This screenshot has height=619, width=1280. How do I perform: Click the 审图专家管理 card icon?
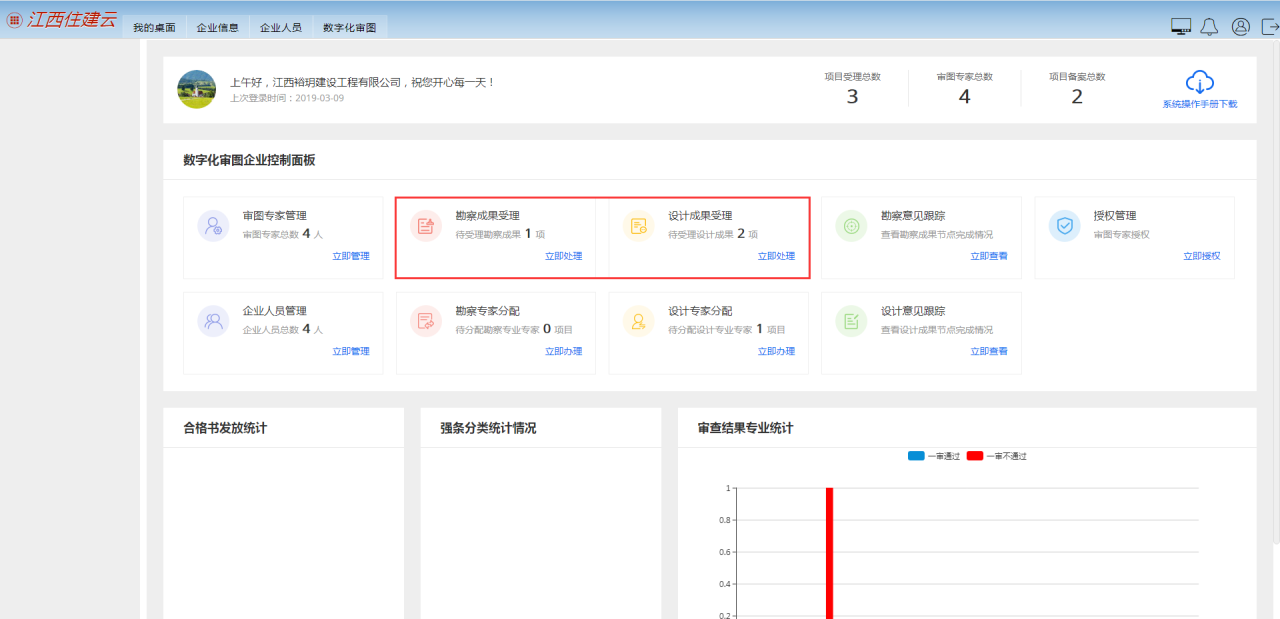coord(213,226)
